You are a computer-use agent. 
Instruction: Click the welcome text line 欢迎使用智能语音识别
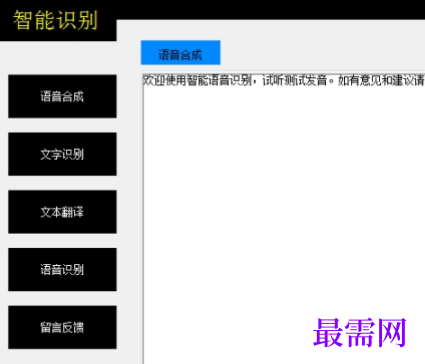(197, 80)
